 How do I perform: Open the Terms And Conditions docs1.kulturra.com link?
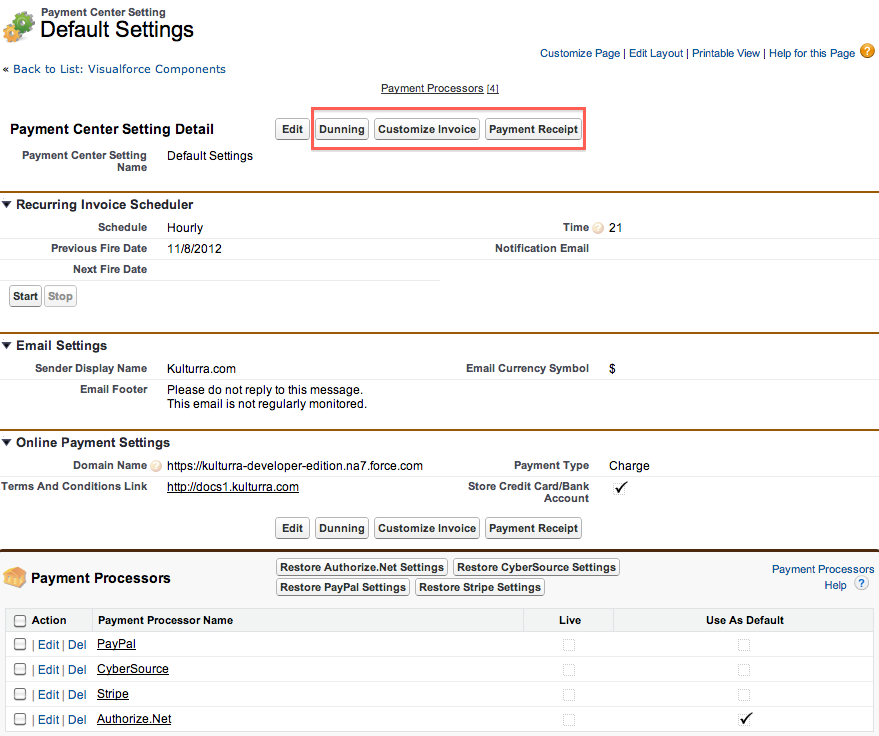[233, 487]
